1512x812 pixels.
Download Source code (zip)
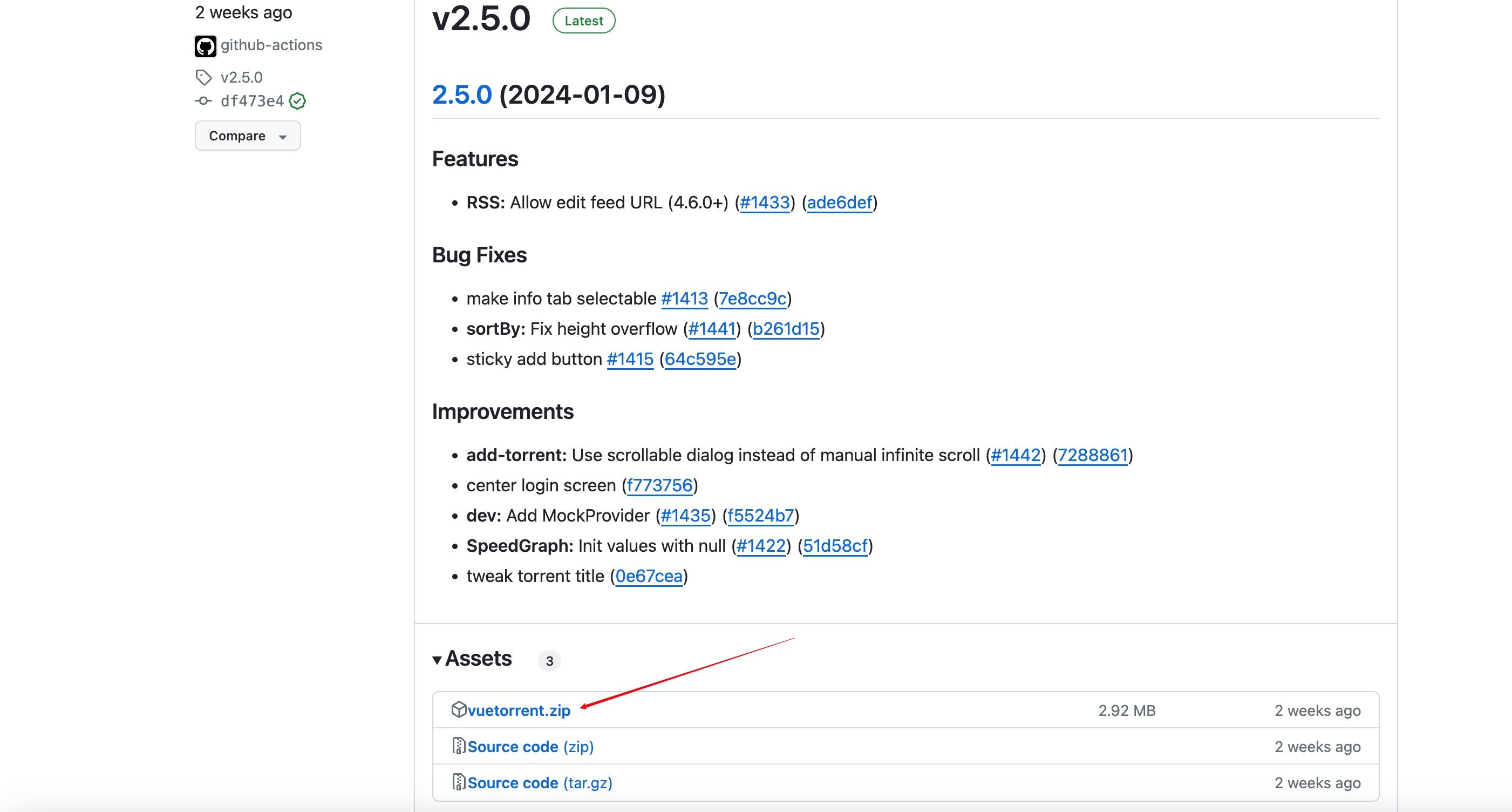(x=530, y=747)
